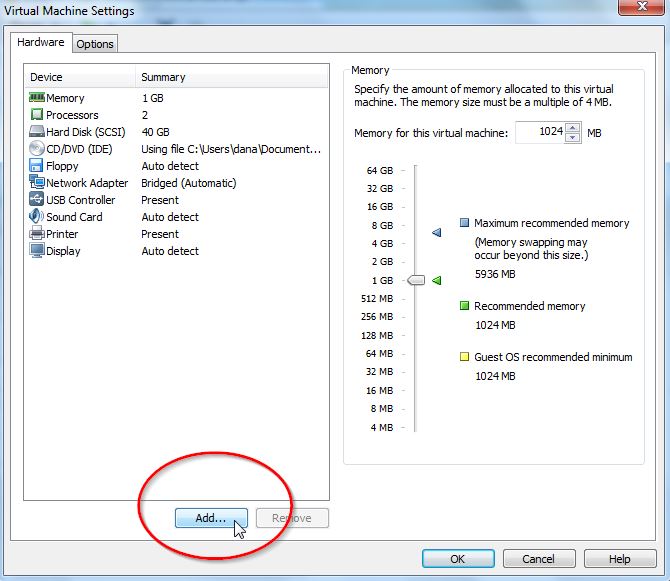Select the USB Controller label
670x581 pixels.
(x=81, y=200)
